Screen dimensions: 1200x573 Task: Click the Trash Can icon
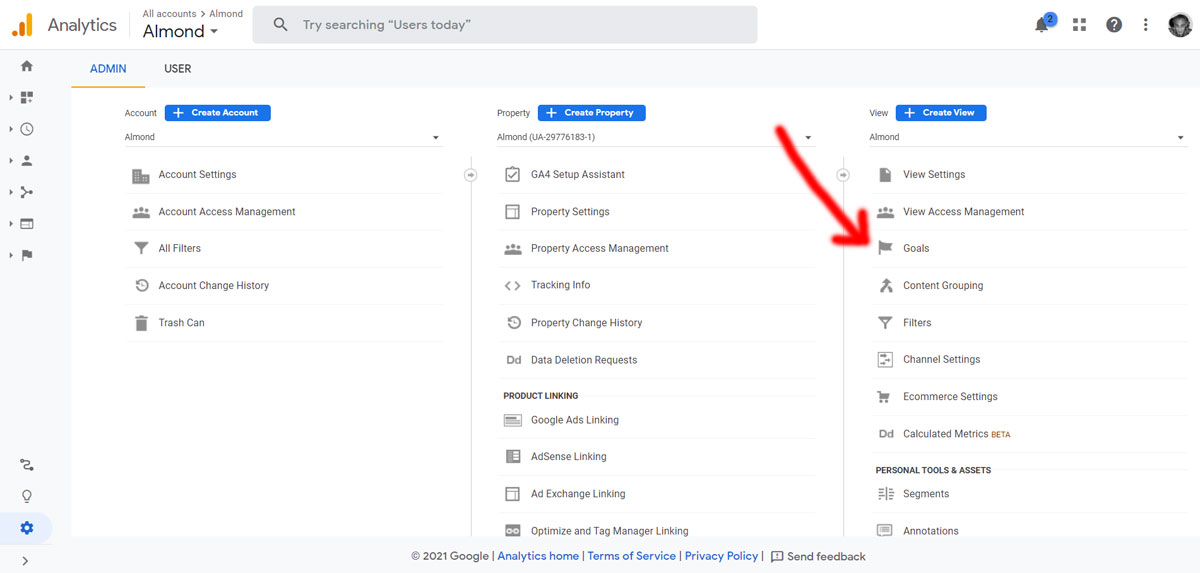141,323
